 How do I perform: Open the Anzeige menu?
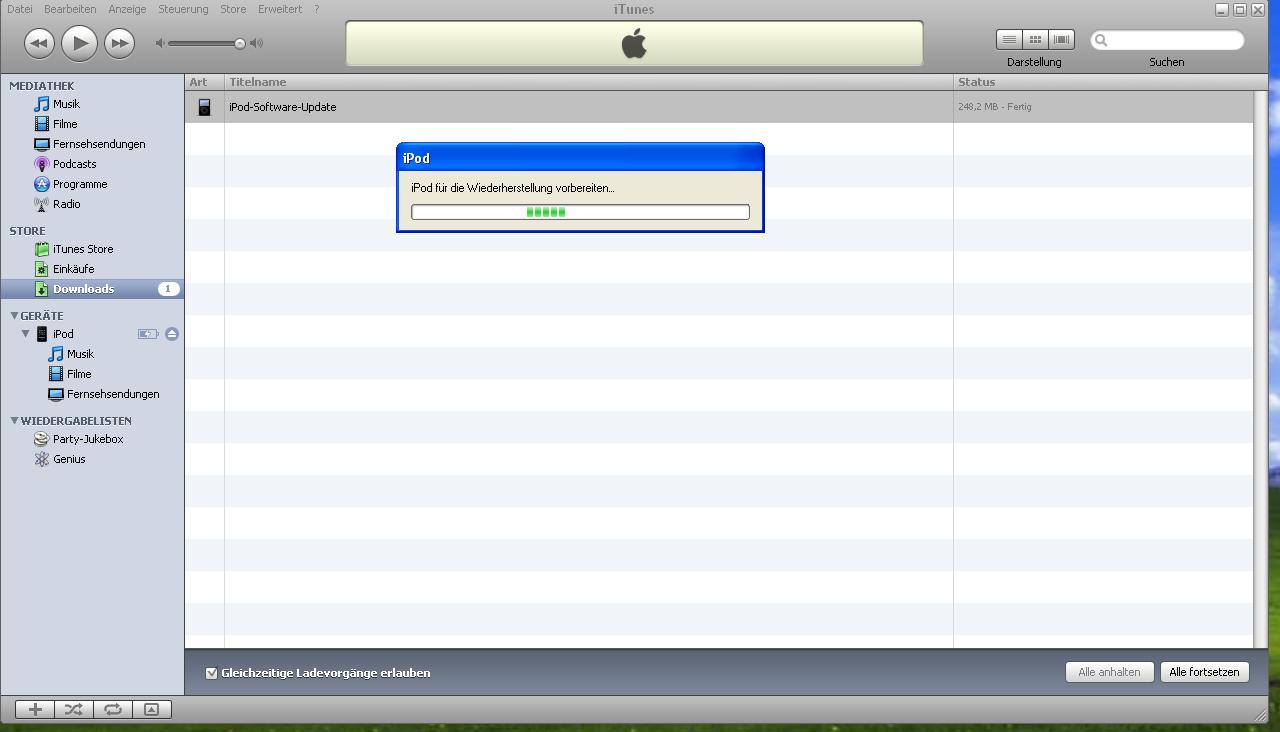point(127,9)
